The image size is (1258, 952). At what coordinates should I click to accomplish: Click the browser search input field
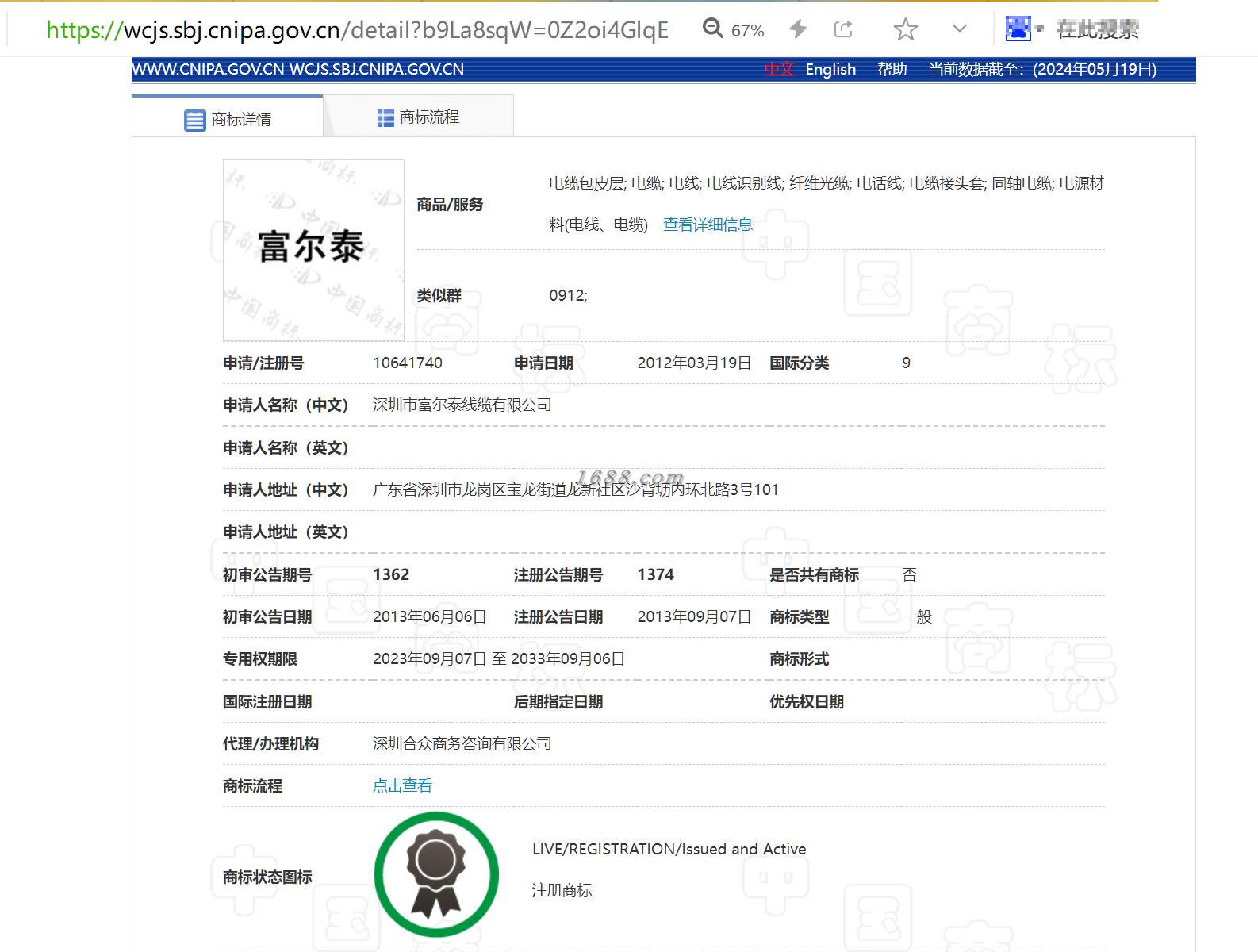[x=1099, y=30]
